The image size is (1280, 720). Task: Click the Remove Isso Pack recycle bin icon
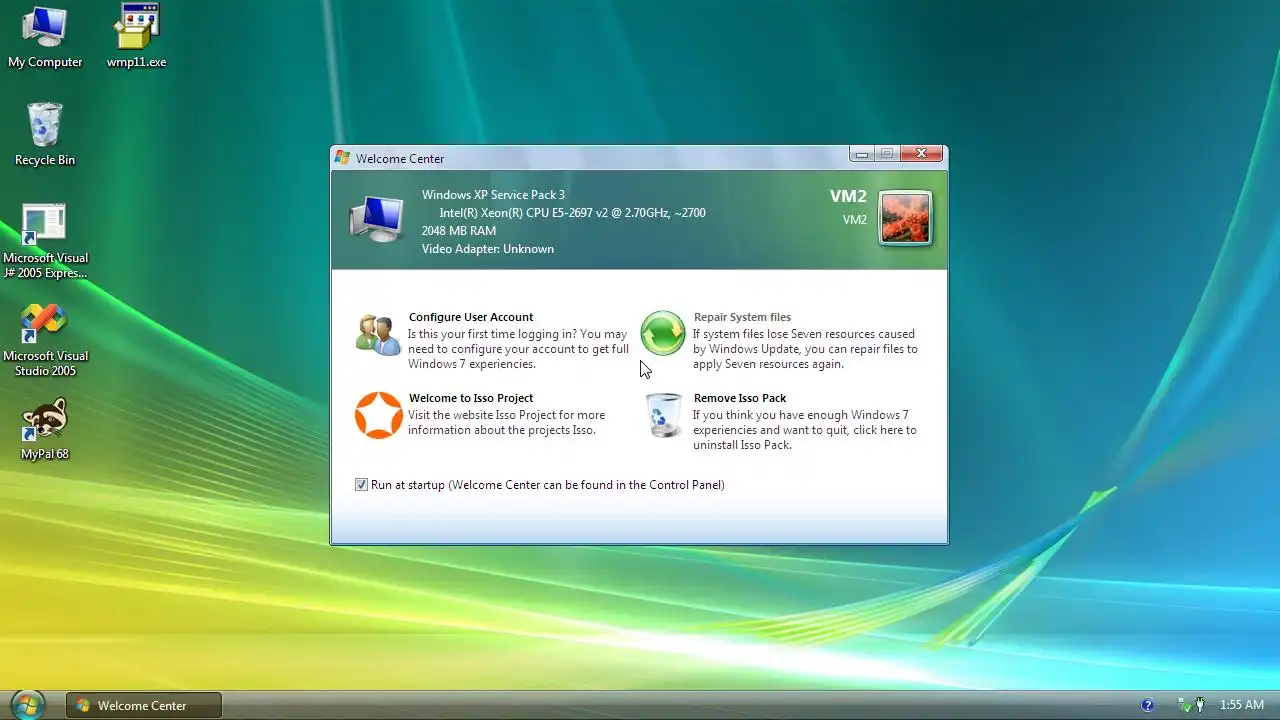click(663, 415)
